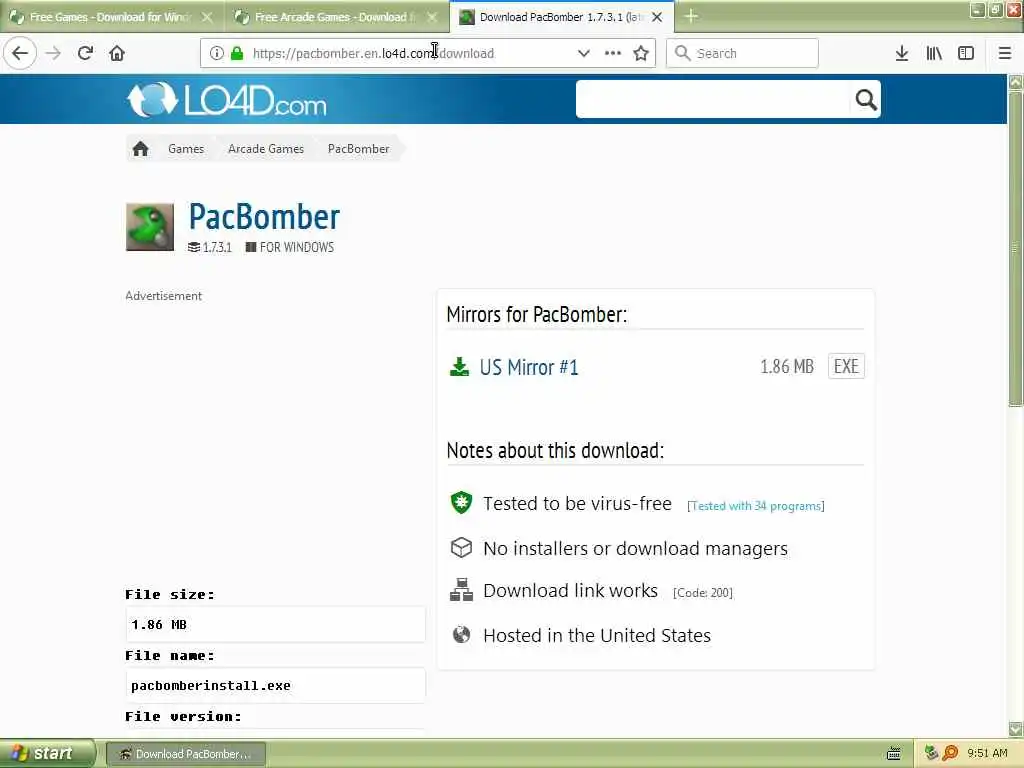The image size is (1024, 768).
Task: Open the address bar history dropdown arrow
Action: click(x=584, y=53)
